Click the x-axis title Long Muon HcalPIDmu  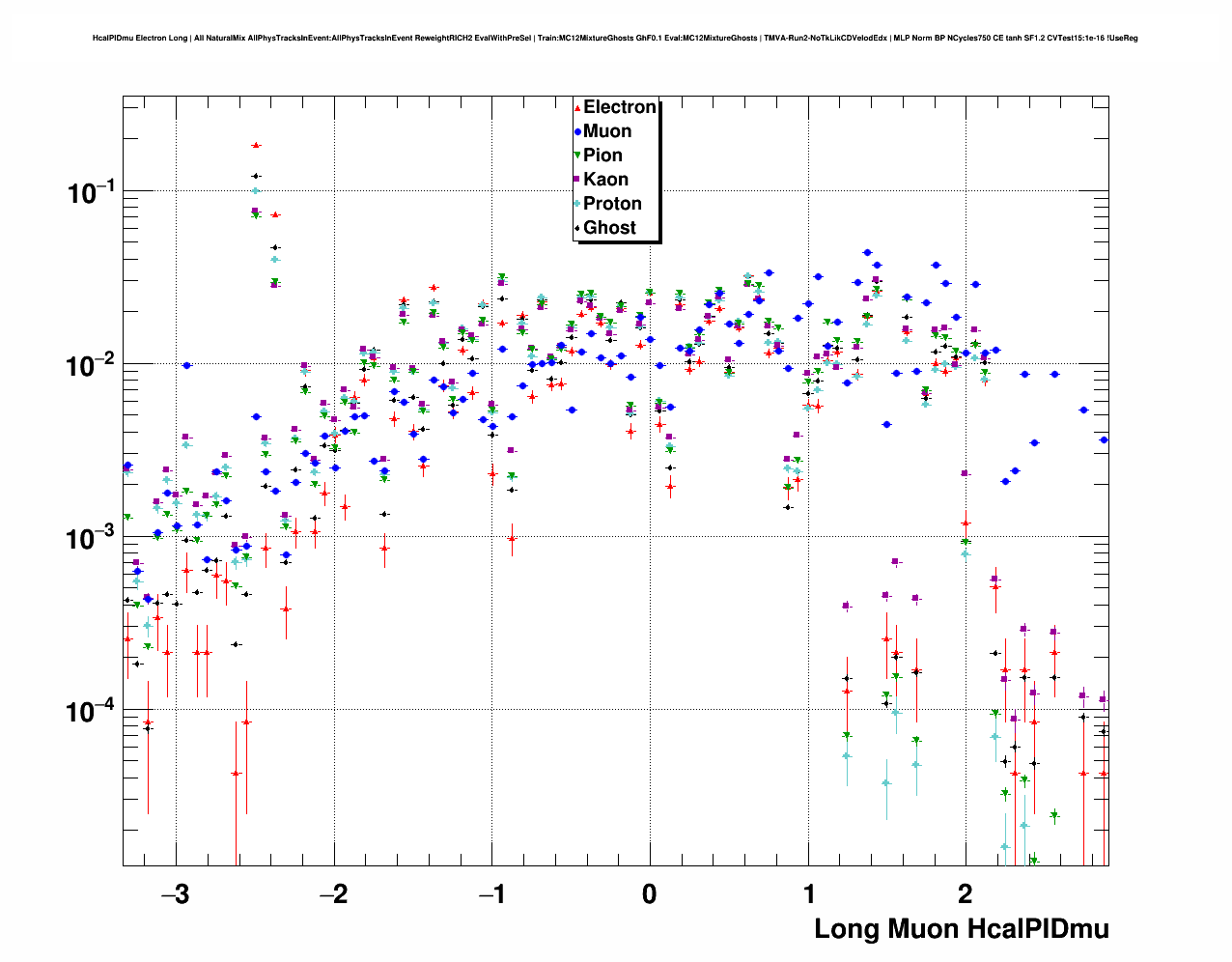pyautogui.click(x=961, y=929)
